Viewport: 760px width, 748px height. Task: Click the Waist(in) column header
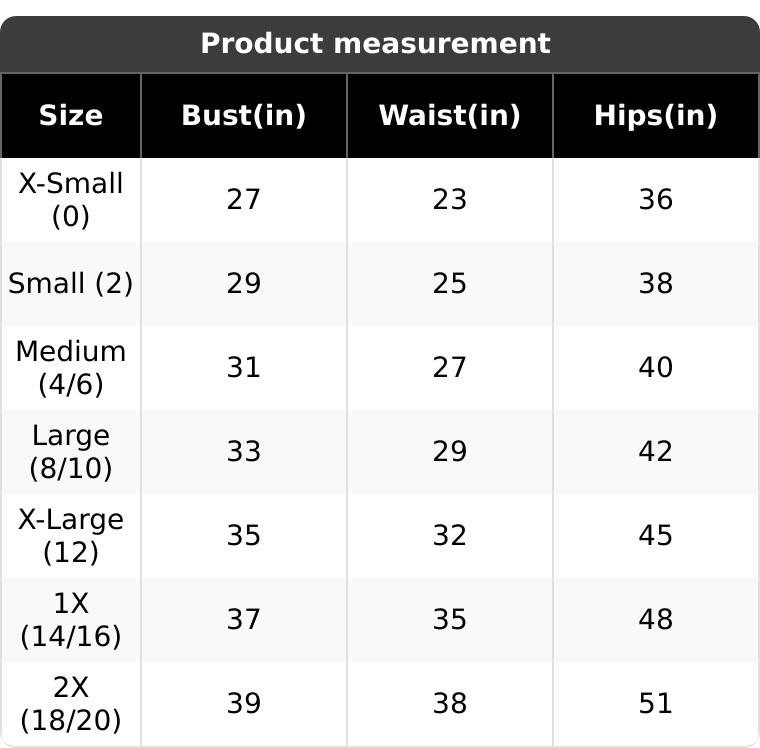tap(449, 116)
